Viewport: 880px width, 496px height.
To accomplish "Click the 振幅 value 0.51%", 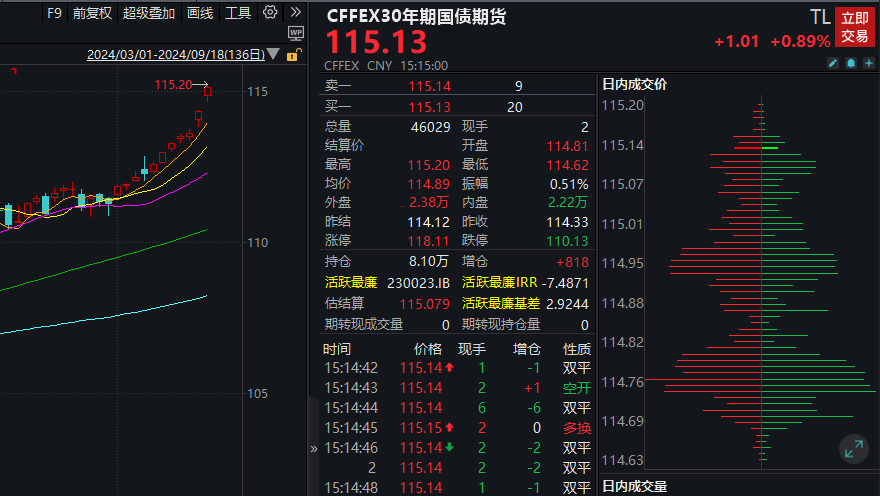I will [x=569, y=184].
